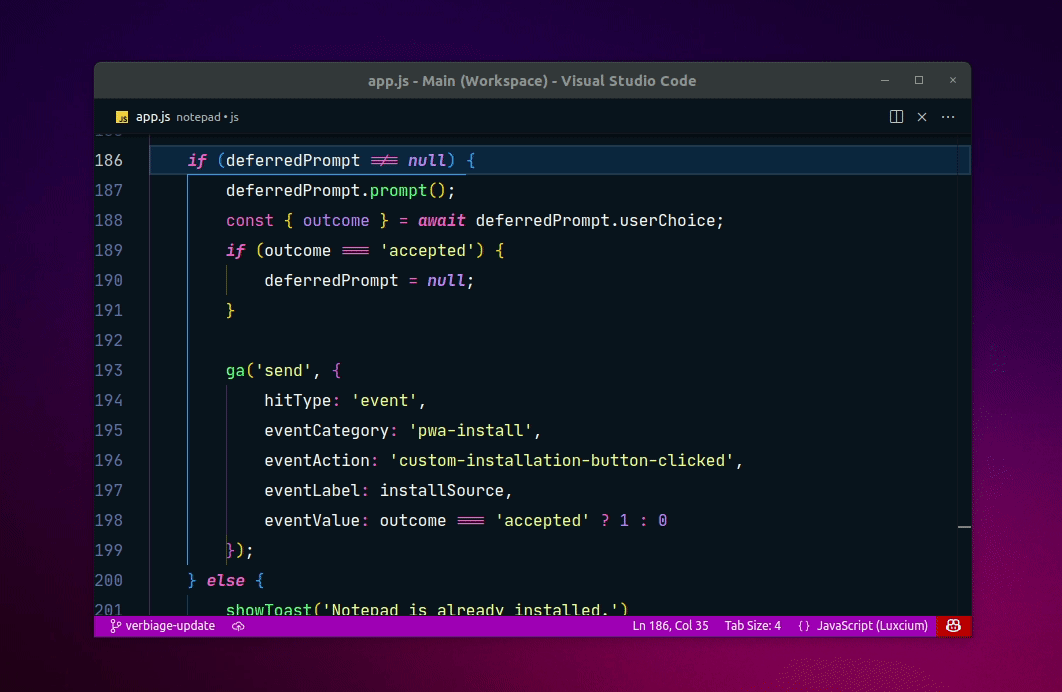Viewport: 1062px width, 692px height.
Task: Open the verbiage-update branch picker
Action: pos(163,626)
